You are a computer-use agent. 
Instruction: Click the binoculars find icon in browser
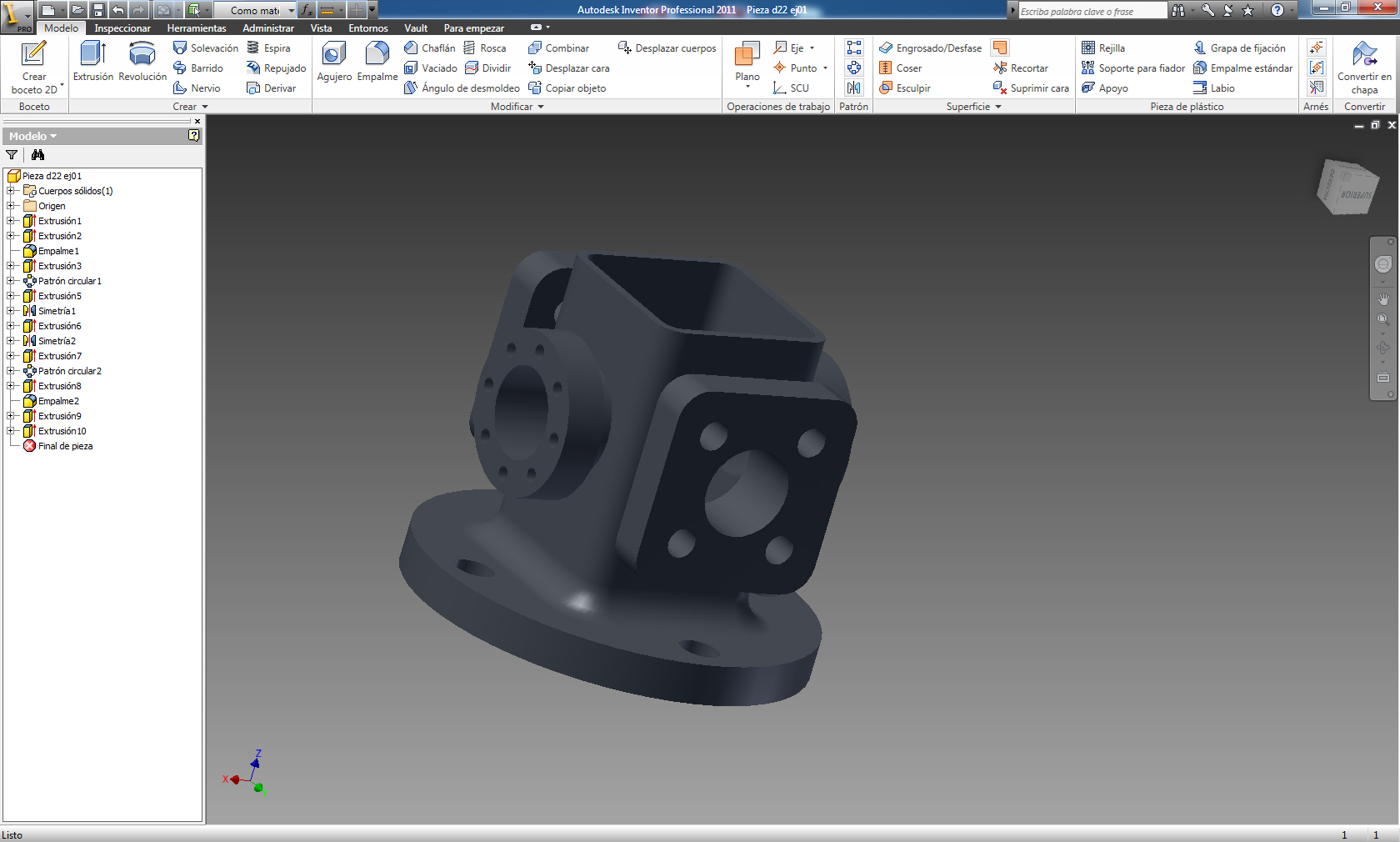[37, 155]
